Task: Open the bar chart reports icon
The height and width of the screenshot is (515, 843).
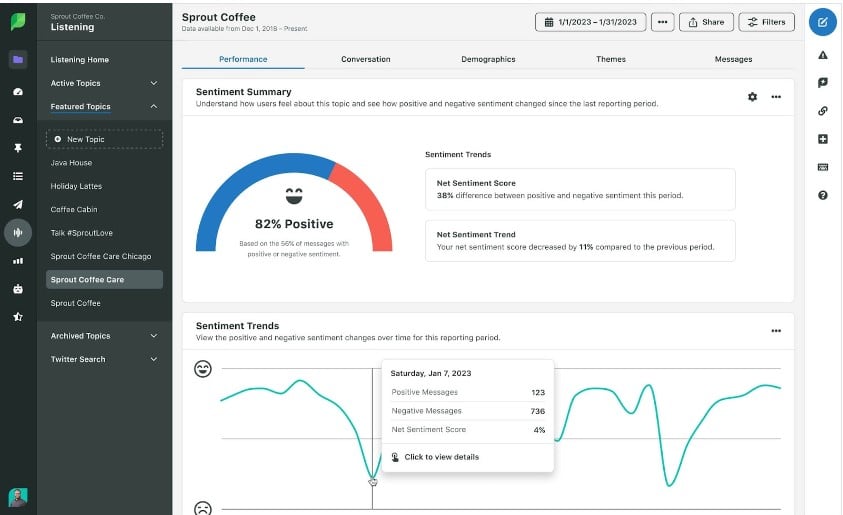Action: click(x=18, y=261)
